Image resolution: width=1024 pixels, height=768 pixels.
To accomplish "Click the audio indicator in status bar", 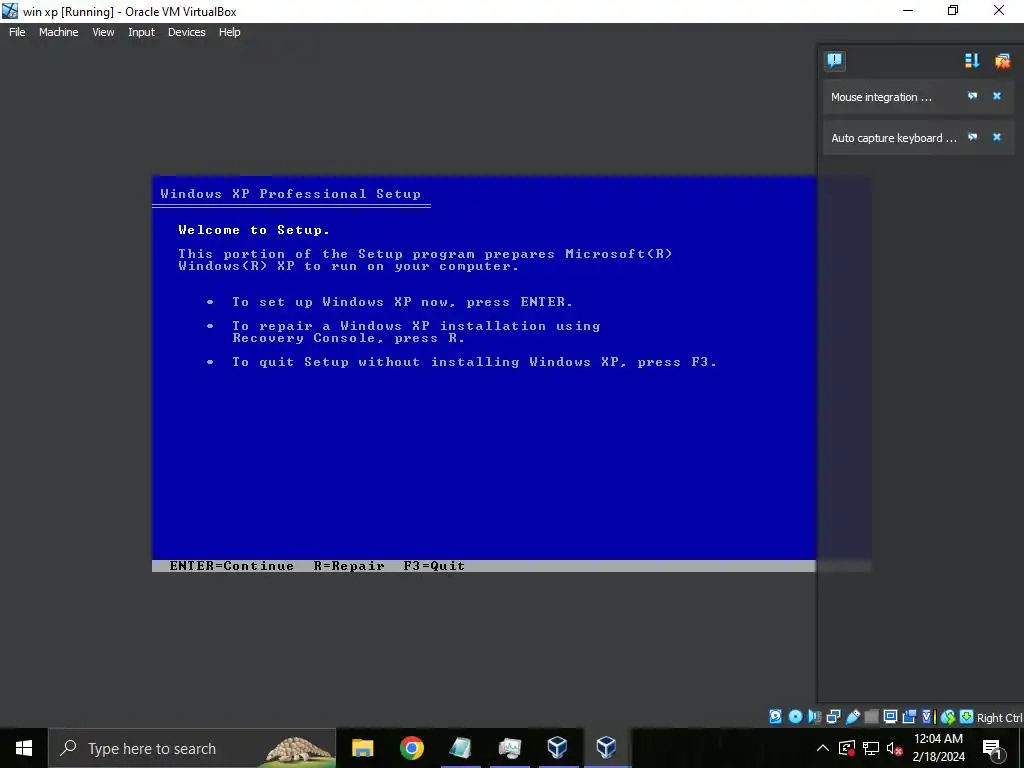I will click(x=814, y=716).
